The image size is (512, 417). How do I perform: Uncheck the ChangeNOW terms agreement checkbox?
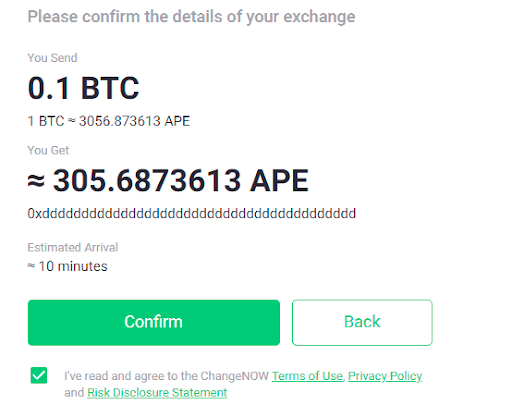pyautogui.click(x=39, y=375)
